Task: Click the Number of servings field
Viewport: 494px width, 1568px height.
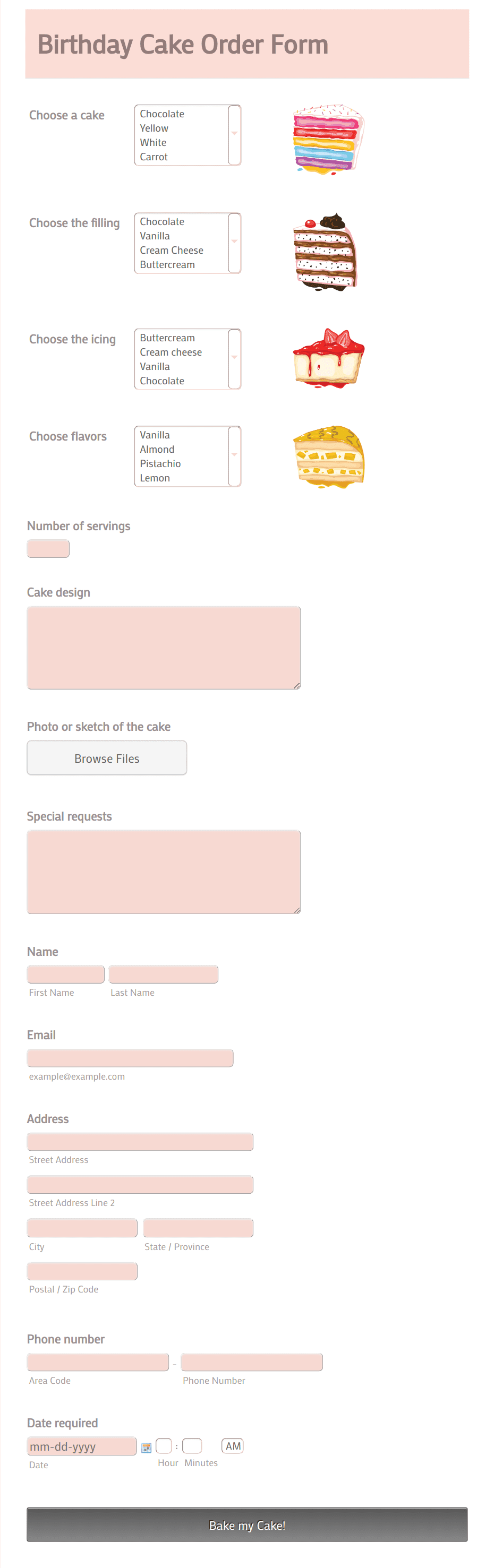Action: [x=47, y=548]
